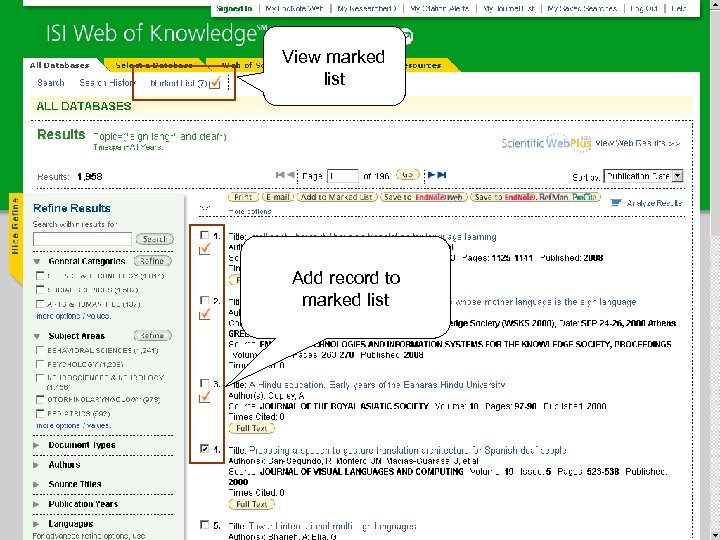
Task: Click Refine button beside Subject Areas
Action: [152, 336]
